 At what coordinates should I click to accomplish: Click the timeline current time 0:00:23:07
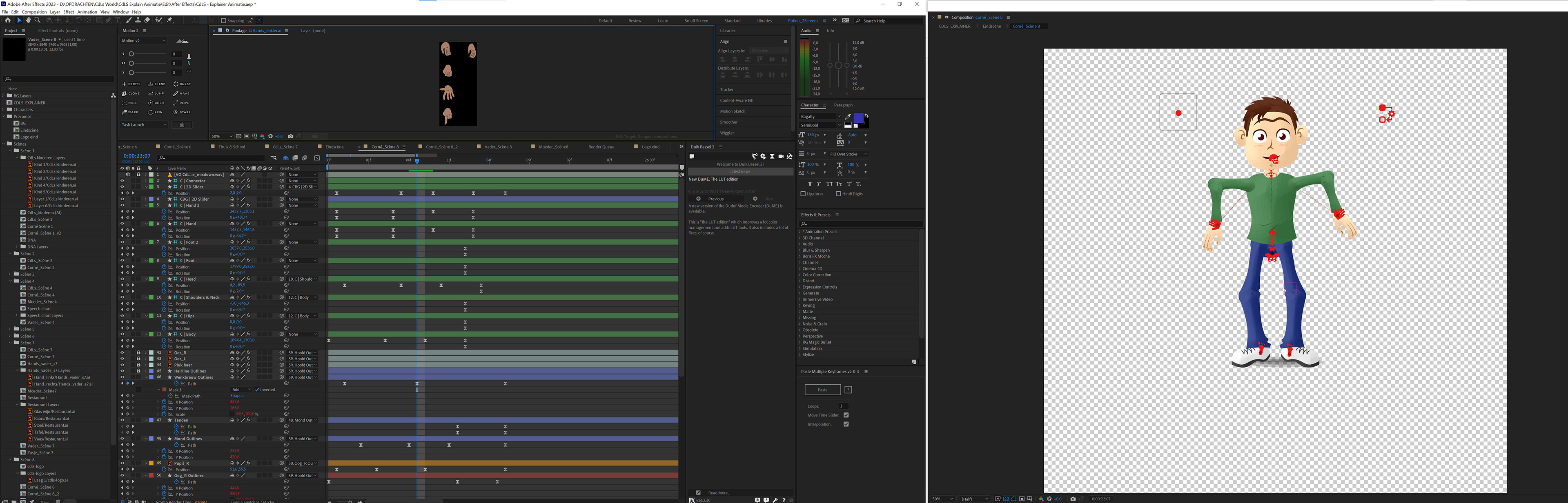click(137, 156)
